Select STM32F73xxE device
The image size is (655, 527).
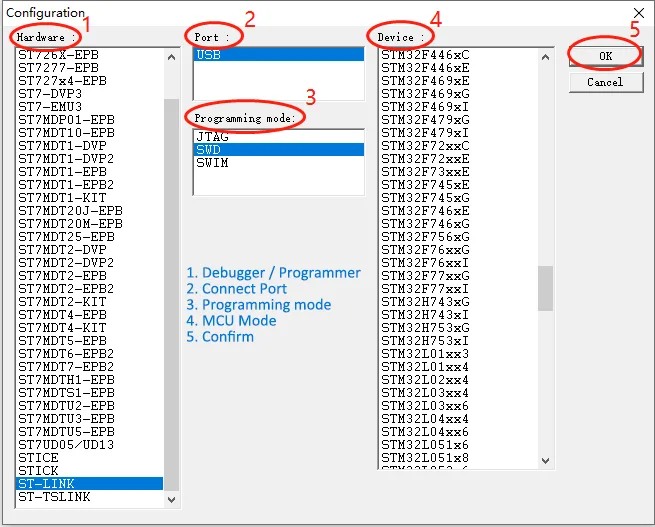tap(458, 172)
